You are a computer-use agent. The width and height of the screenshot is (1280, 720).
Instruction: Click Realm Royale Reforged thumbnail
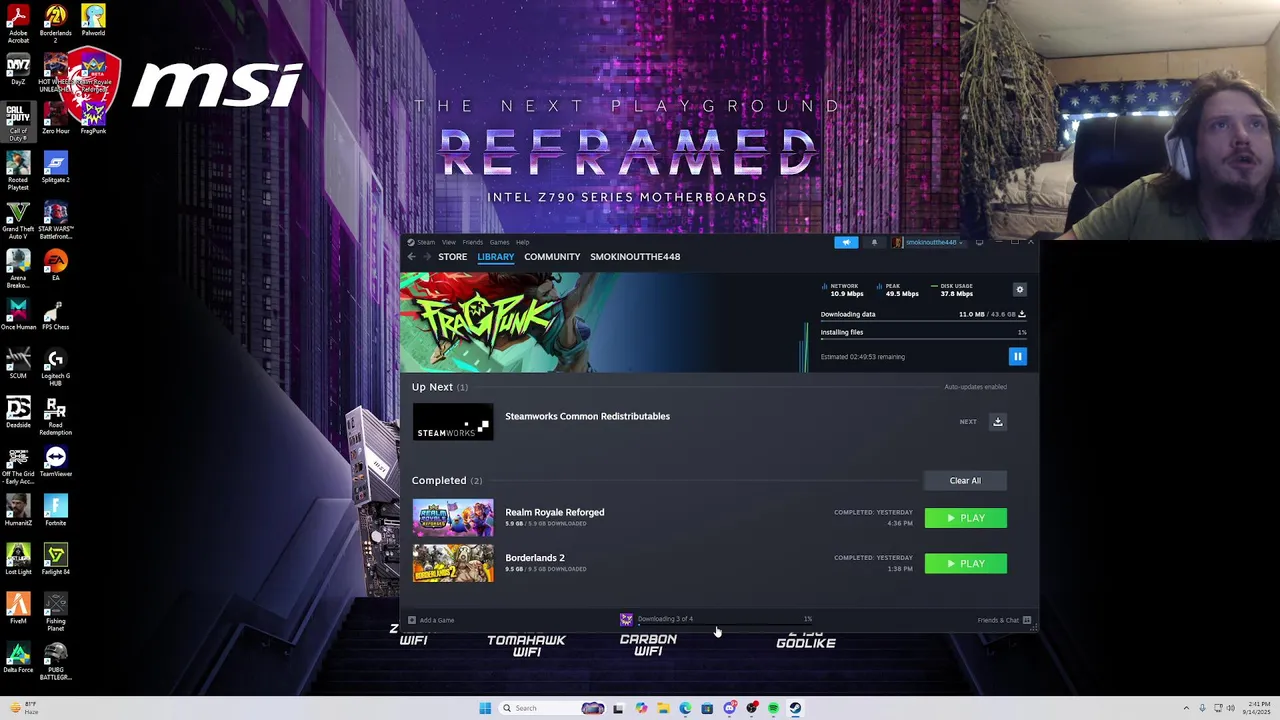453,518
